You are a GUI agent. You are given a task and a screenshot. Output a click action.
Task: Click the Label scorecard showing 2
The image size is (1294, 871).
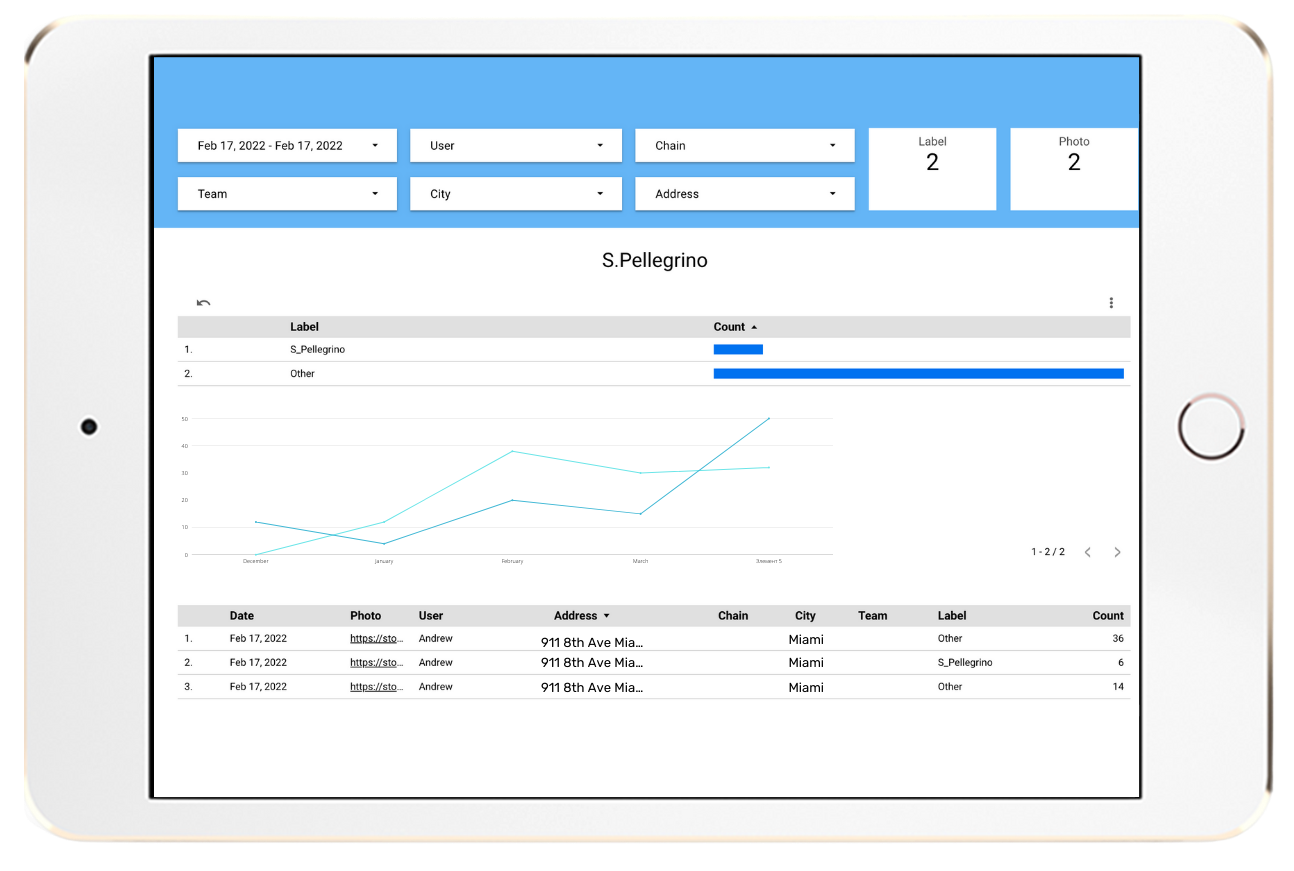coord(932,169)
